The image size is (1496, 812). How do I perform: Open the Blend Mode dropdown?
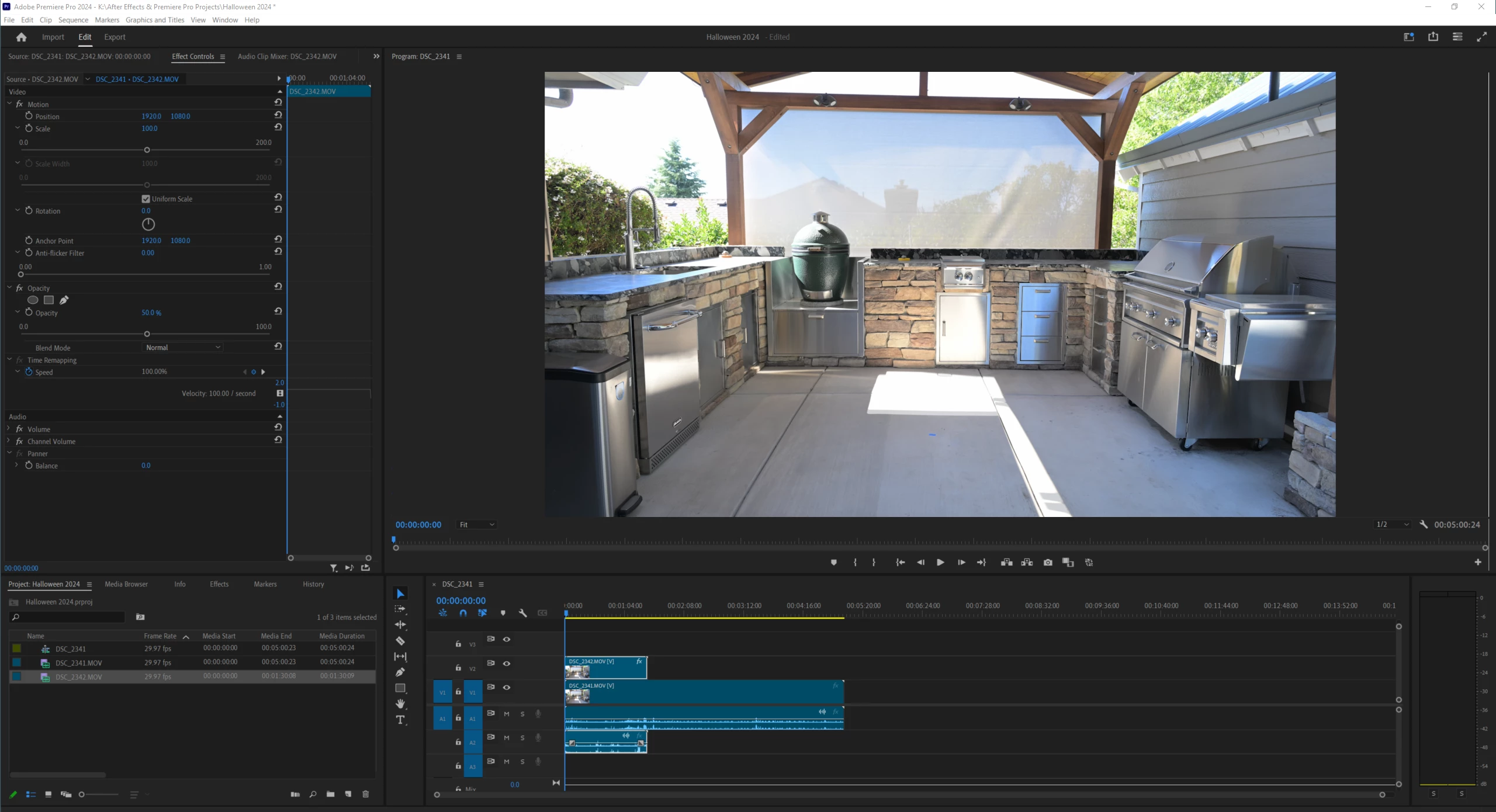[183, 348]
